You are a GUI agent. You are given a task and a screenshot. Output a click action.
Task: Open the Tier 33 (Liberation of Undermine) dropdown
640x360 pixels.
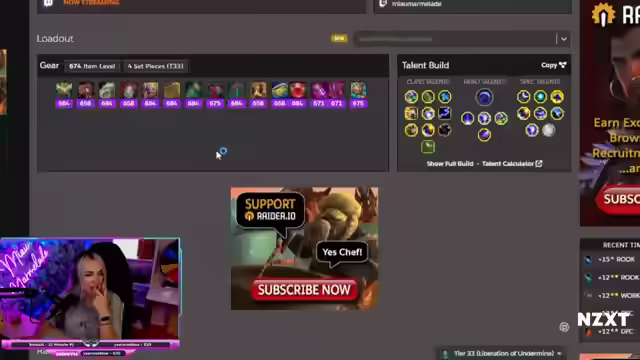point(502,353)
